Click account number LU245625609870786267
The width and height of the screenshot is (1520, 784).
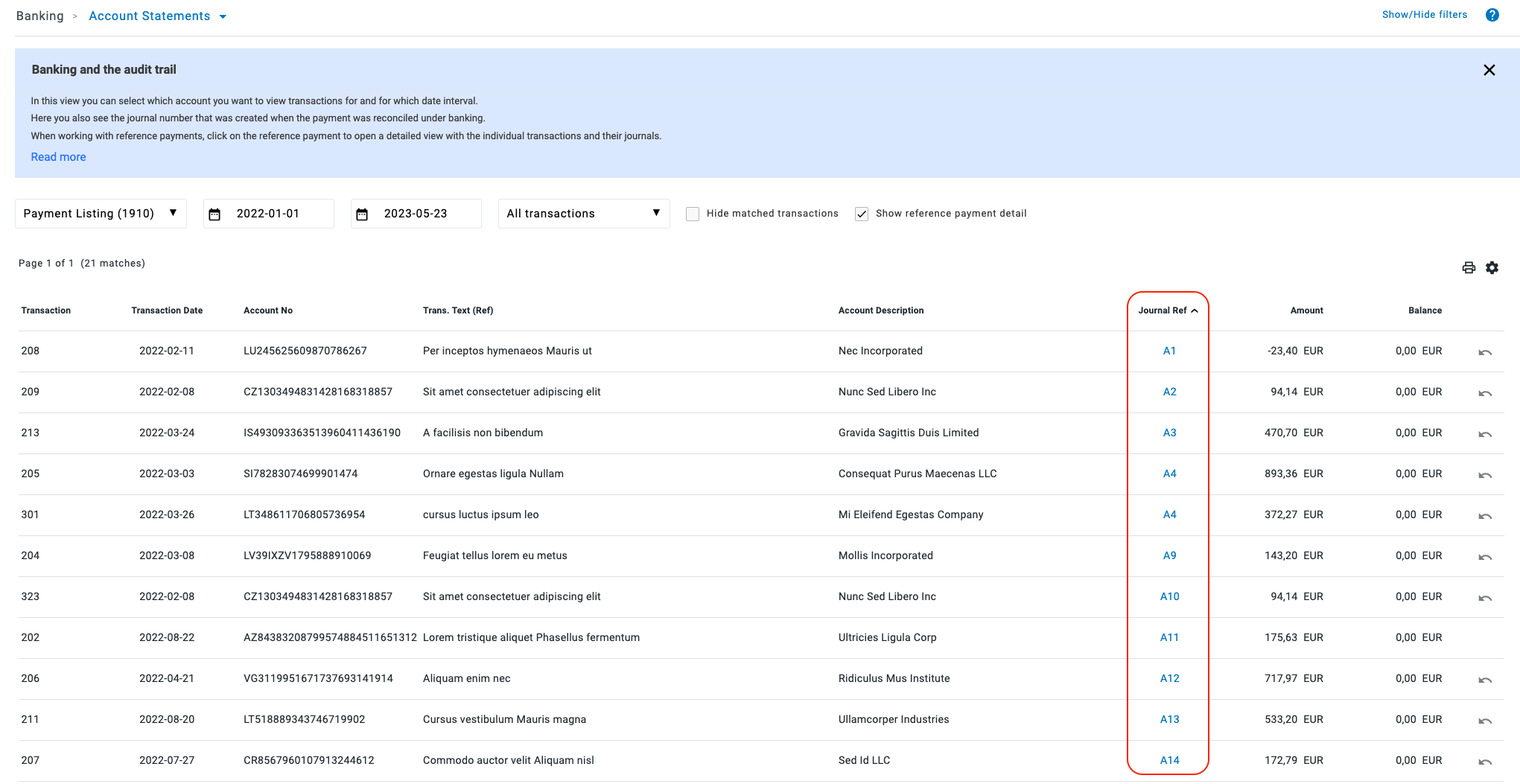click(305, 351)
